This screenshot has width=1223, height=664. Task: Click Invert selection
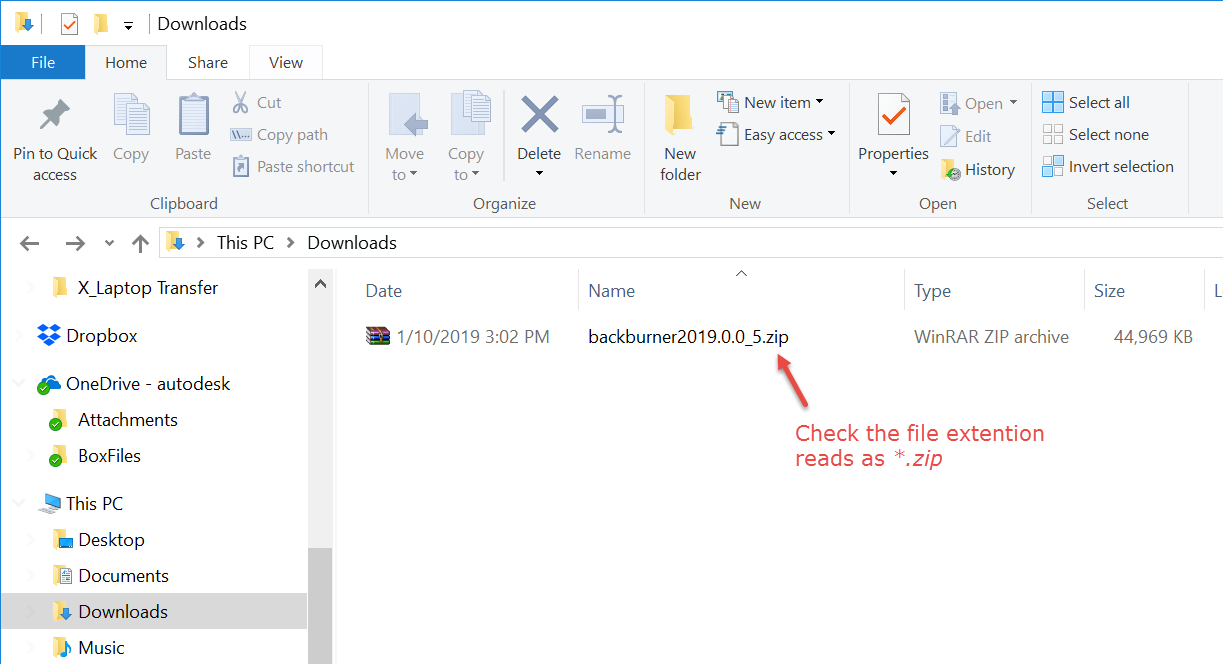pos(1108,166)
